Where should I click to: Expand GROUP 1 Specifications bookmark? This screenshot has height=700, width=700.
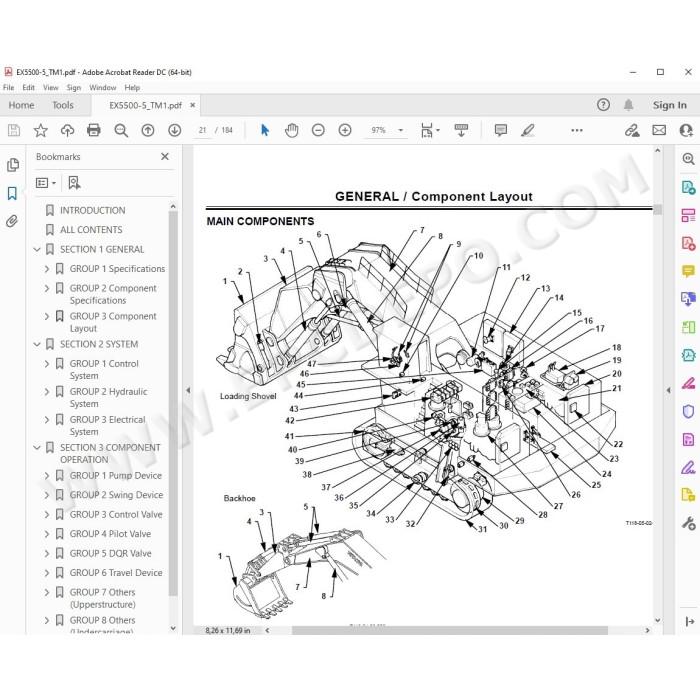[47, 268]
